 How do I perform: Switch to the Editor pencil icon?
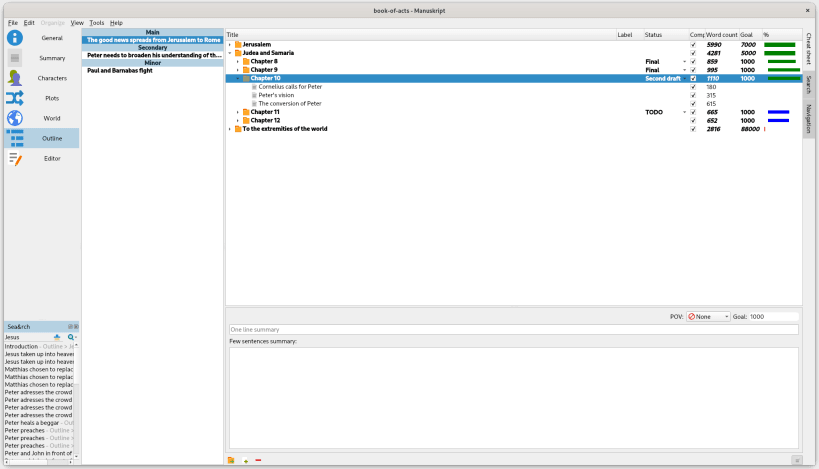(x=15, y=158)
